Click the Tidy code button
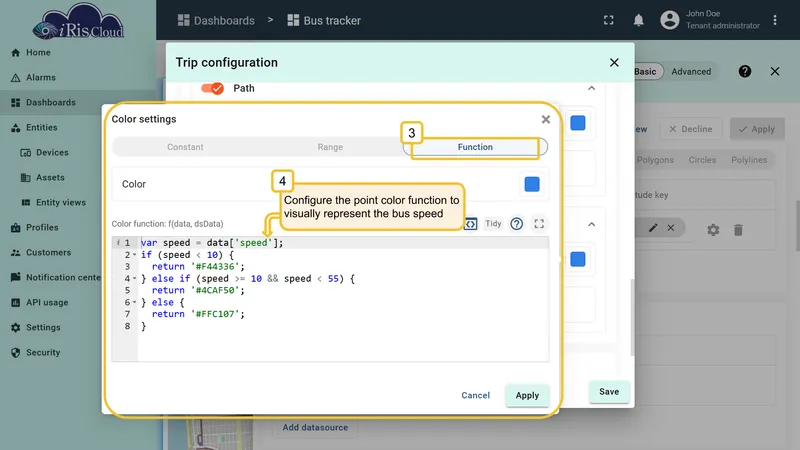 493,223
